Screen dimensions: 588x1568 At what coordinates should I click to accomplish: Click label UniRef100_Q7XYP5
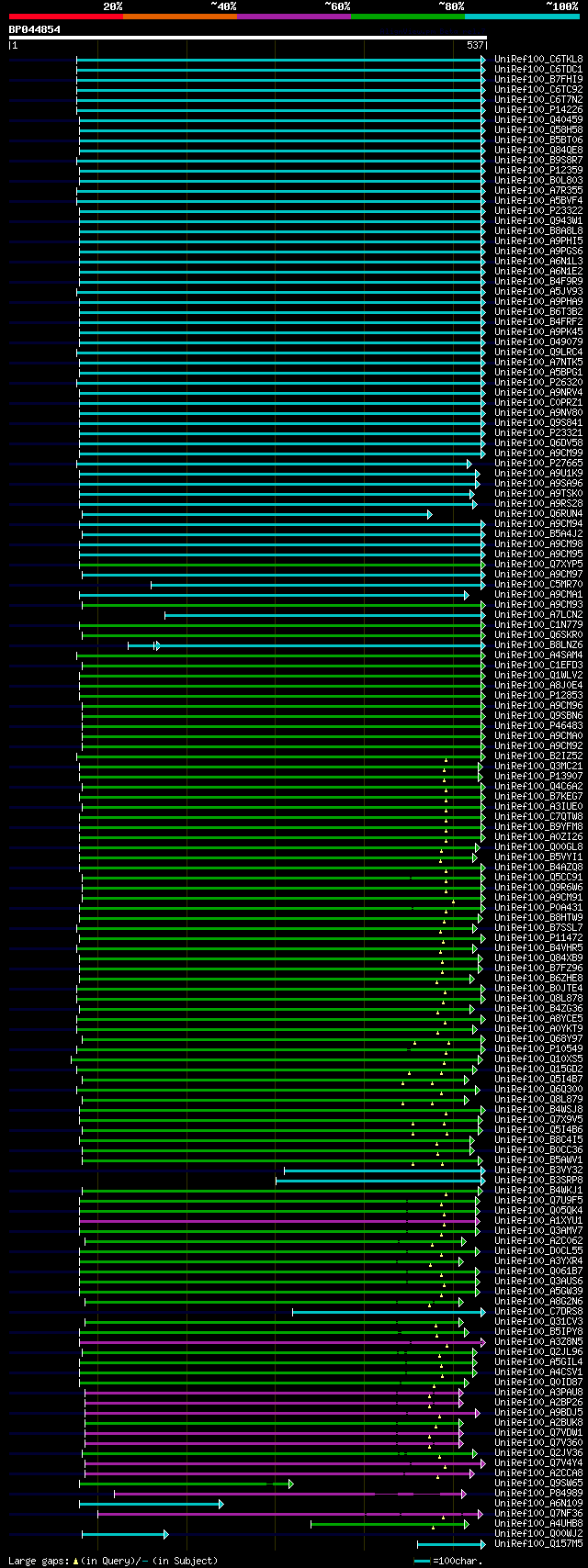click(538, 564)
